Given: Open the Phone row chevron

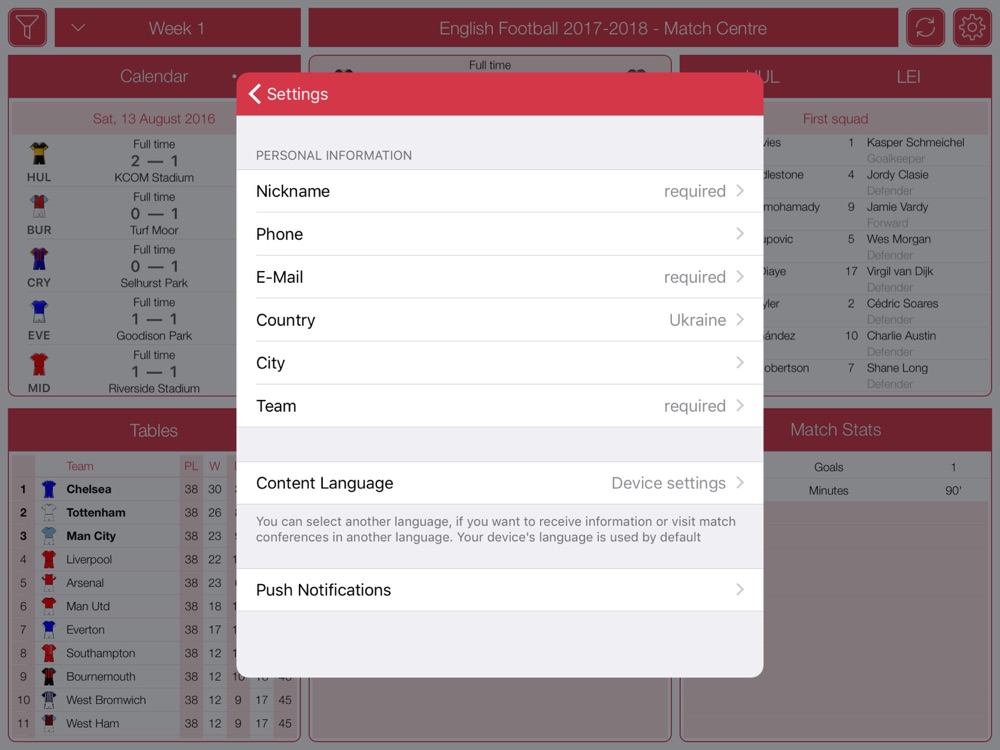Looking at the screenshot, I should (x=740, y=233).
